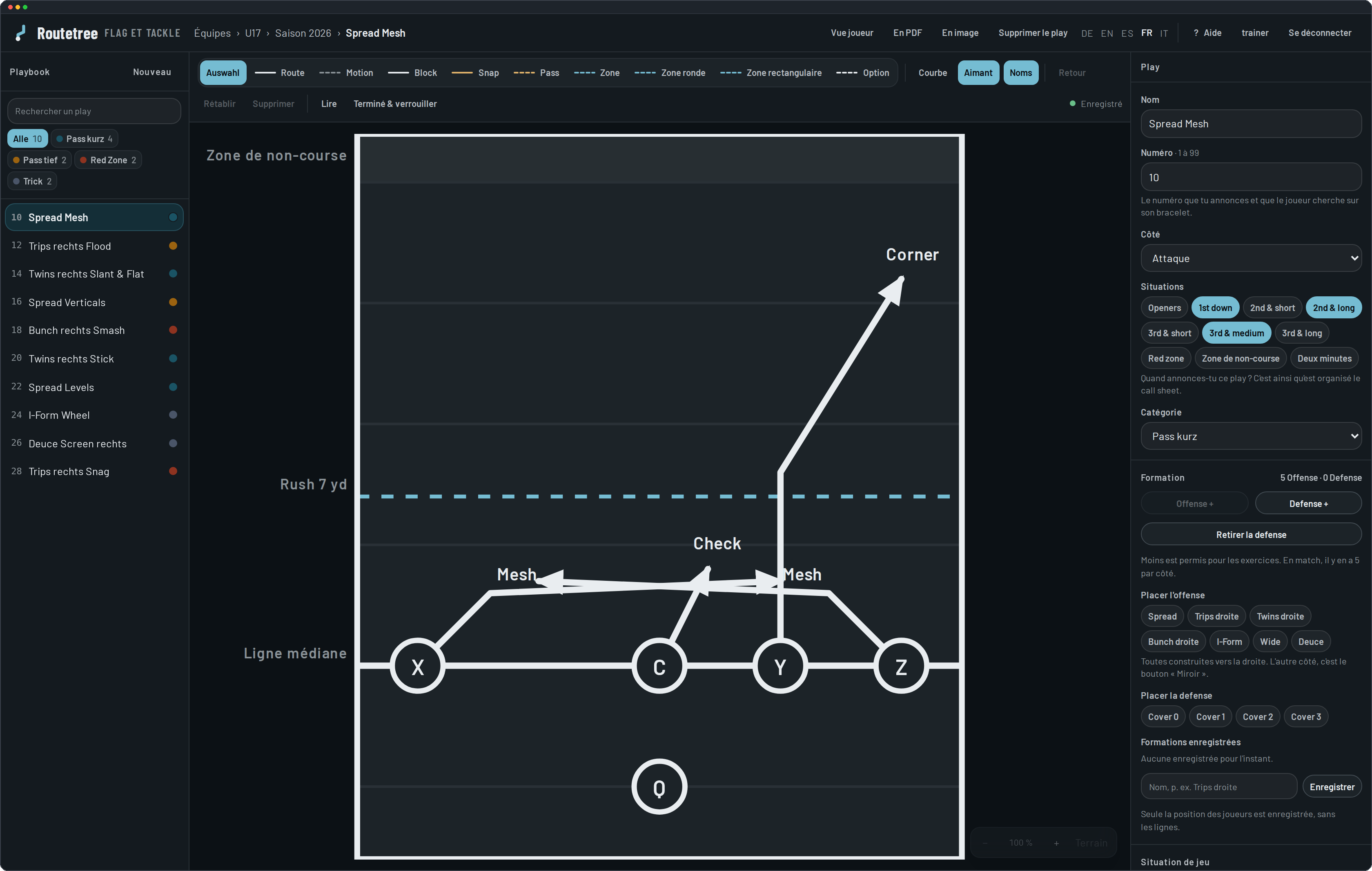Select the X receiver circle
The width and height of the screenshot is (1372, 871).
pyautogui.click(x=418, y=666)
